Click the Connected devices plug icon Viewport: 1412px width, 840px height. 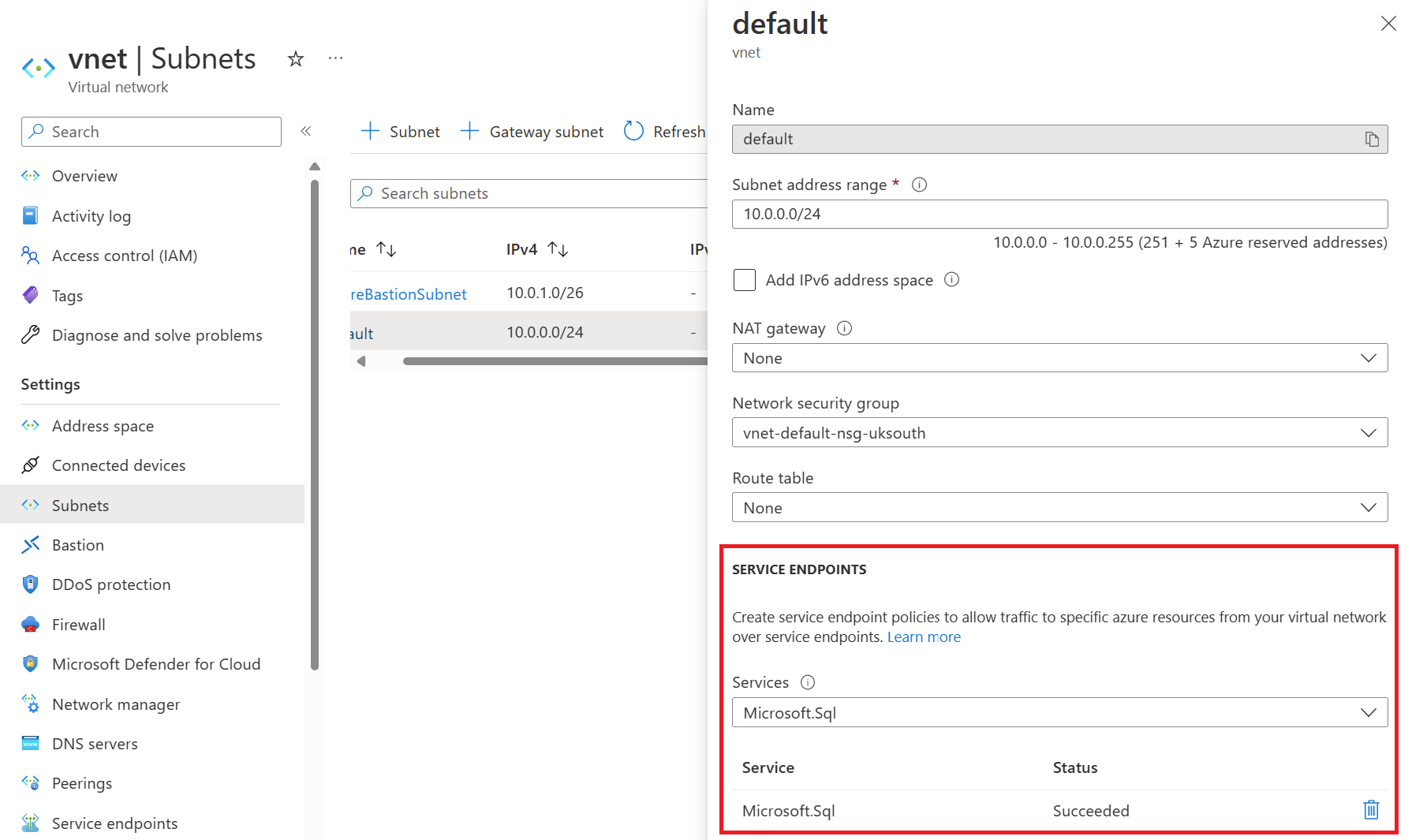coord(31,465)
